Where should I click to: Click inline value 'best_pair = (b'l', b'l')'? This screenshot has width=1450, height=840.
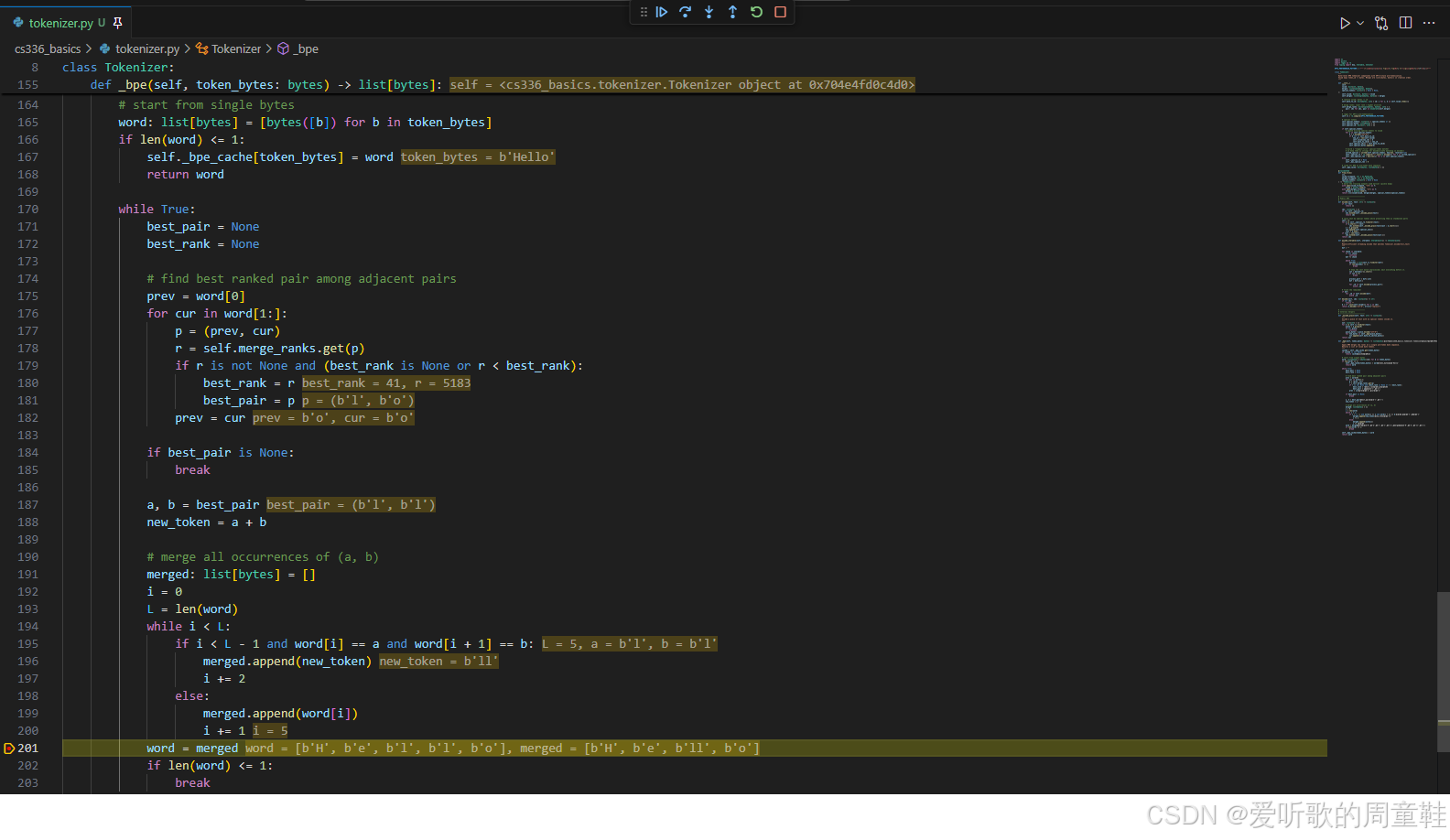(x=352, y=504)
